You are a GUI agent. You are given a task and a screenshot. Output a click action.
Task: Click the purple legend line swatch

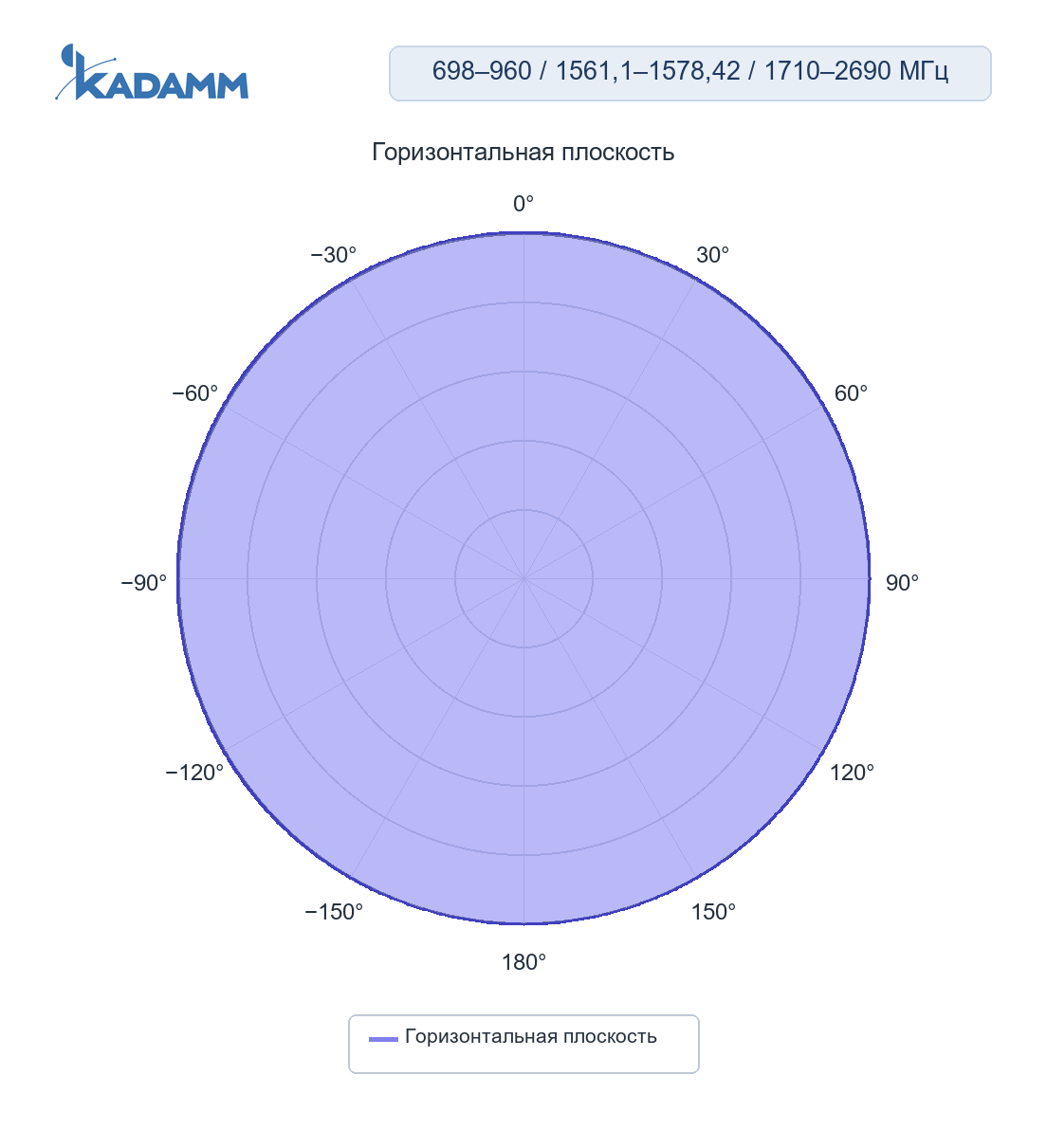coord(383,1039)
